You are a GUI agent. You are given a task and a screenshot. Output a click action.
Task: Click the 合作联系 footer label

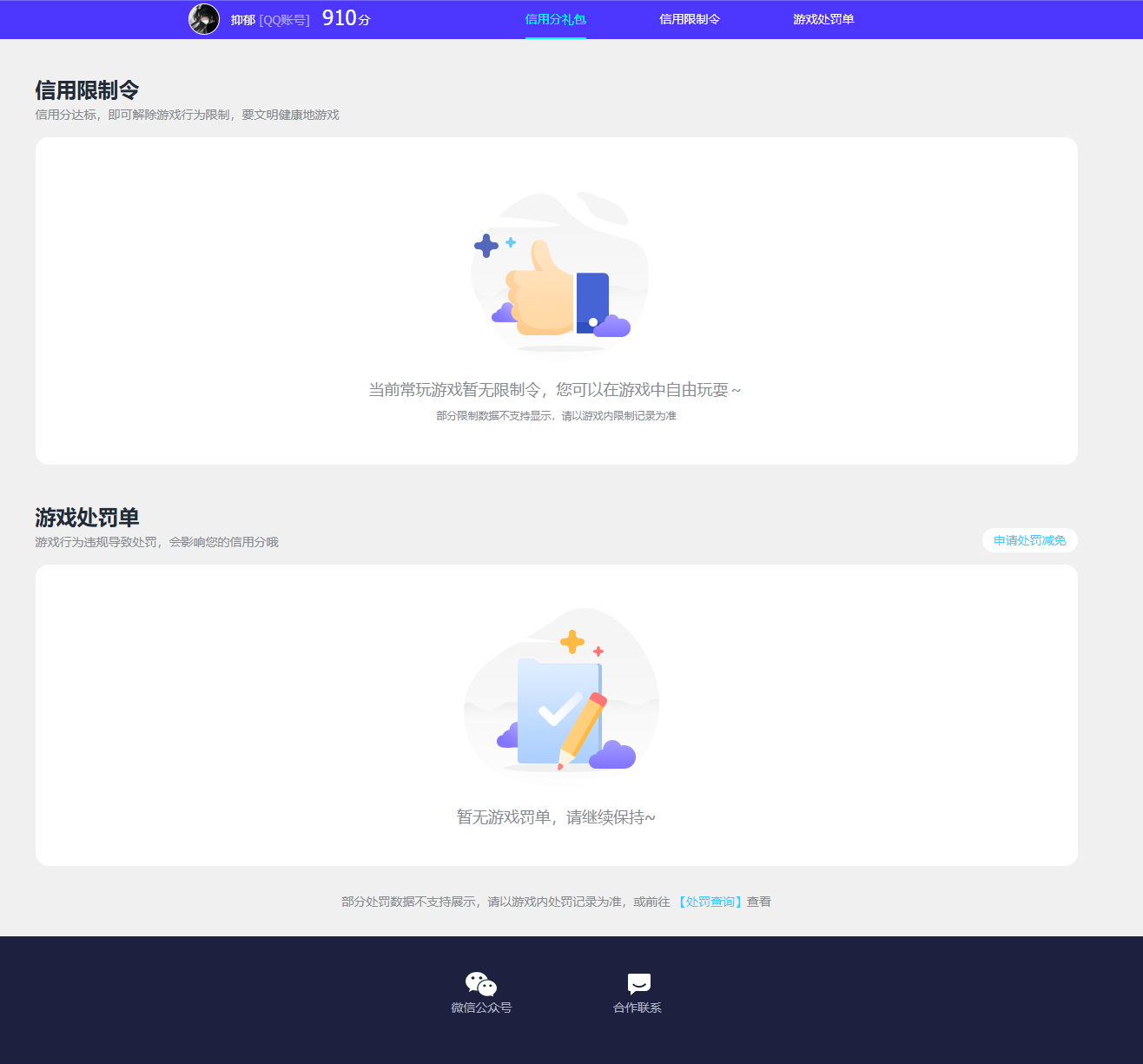(x=638, y=1008)
